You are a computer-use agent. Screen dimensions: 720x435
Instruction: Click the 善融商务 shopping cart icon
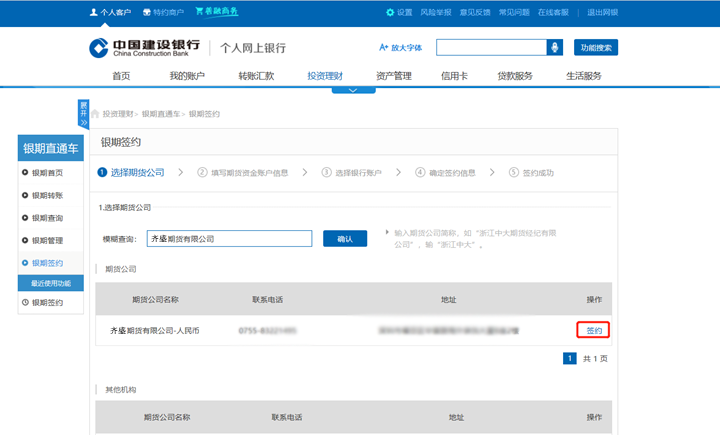click(x=200, y=12)
